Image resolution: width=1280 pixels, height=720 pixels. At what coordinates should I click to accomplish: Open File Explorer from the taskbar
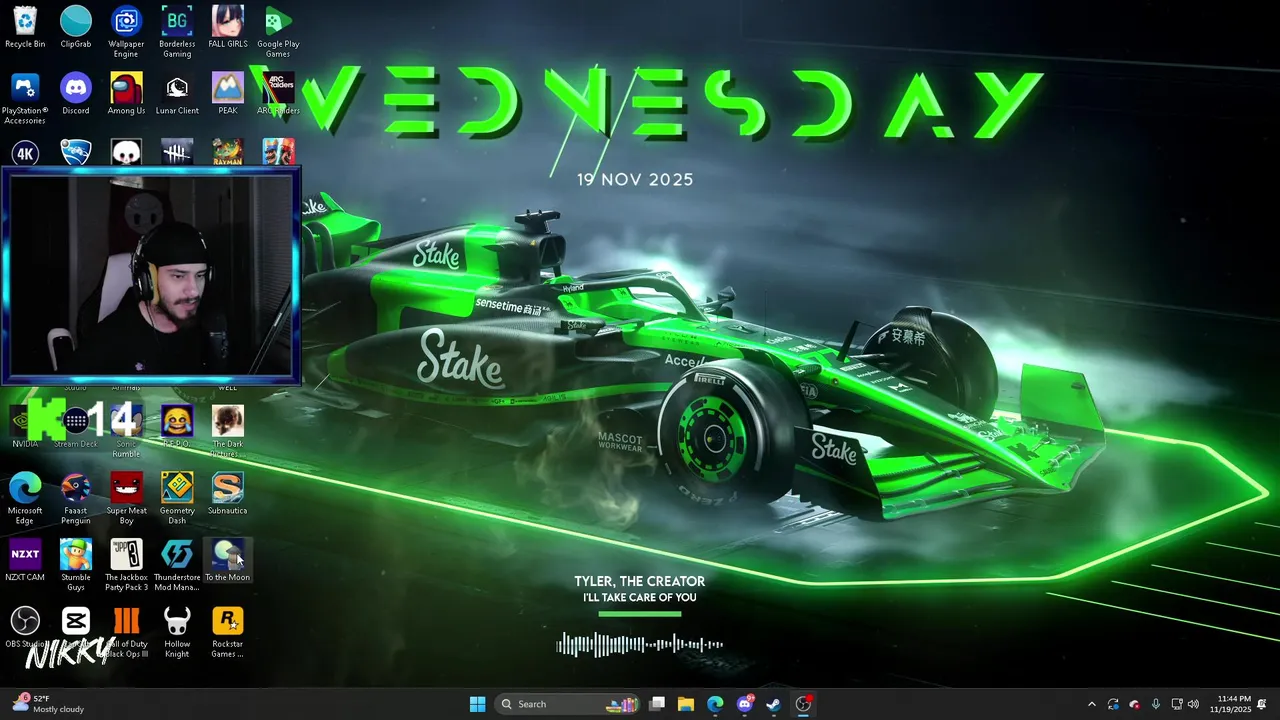(x=686, y=704)
